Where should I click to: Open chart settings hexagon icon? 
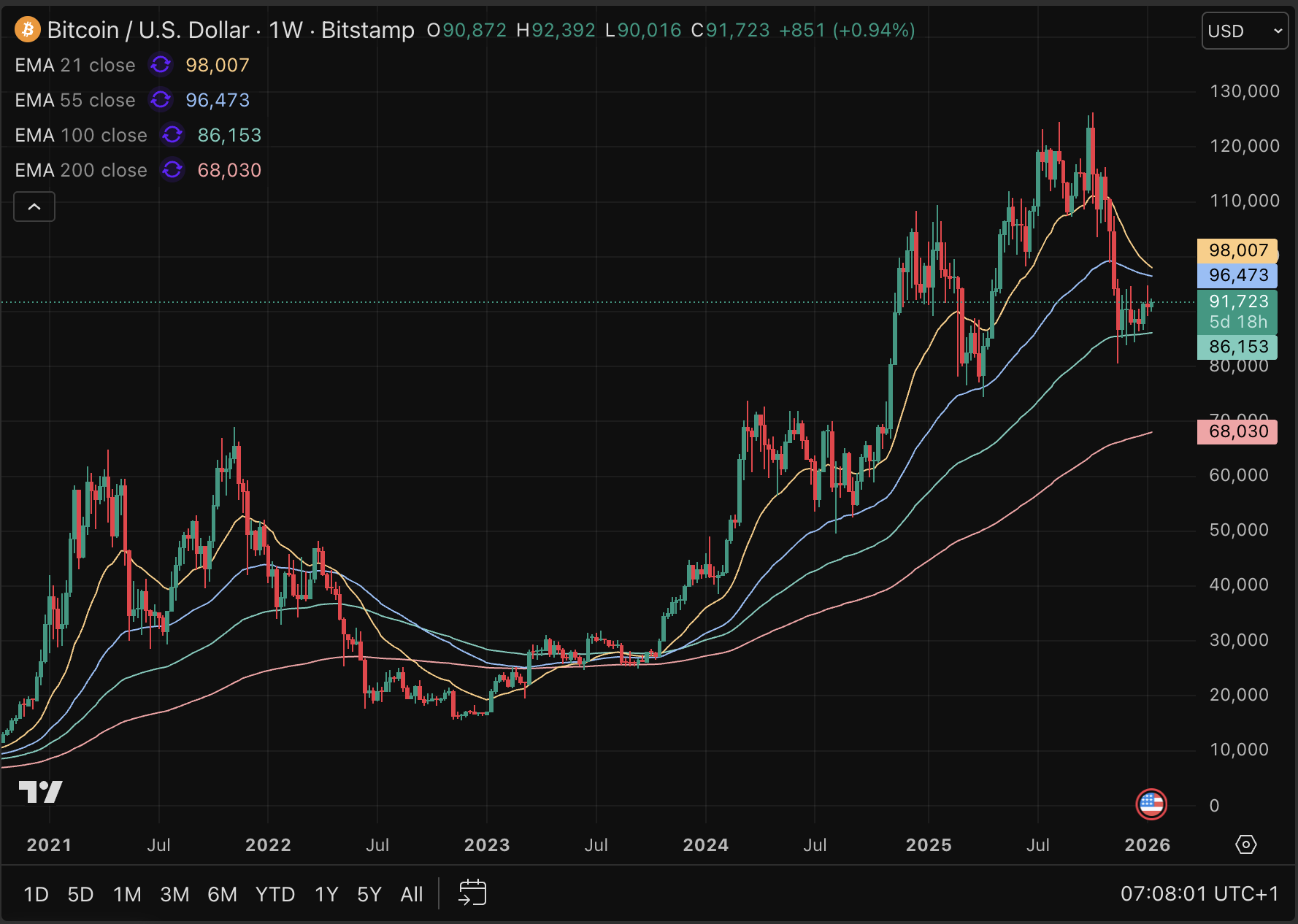(1245, 844)
